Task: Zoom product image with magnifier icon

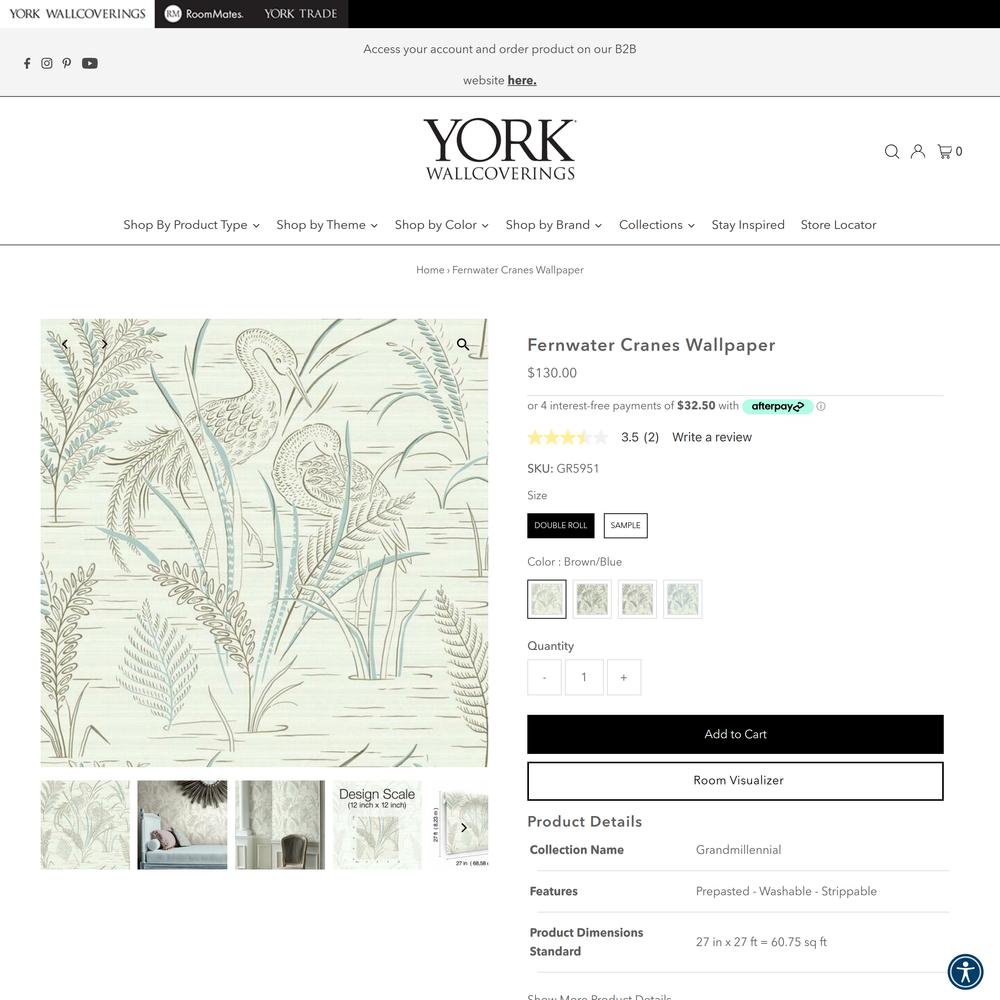Action: [463, 344]
